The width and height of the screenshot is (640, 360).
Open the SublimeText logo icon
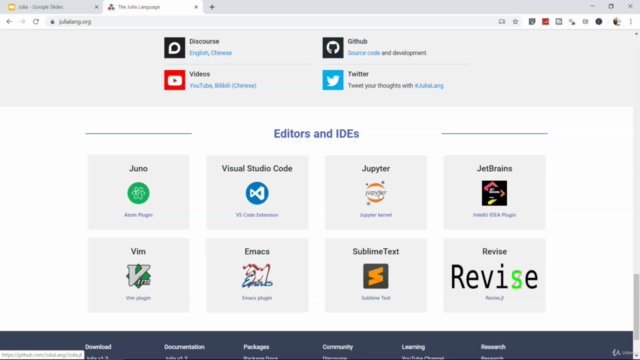coord(376,276)
